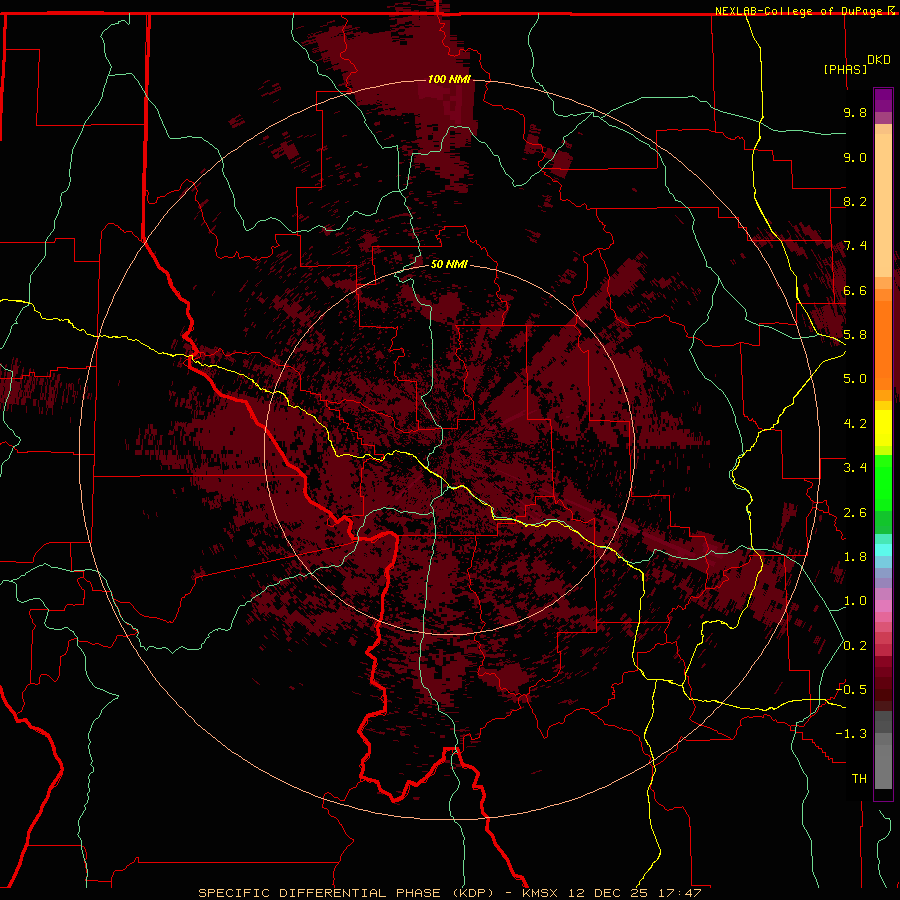The width and height of the screenshot is (900, 900).
Task: Click the 2.6 value on the scale
Action: 855,513
